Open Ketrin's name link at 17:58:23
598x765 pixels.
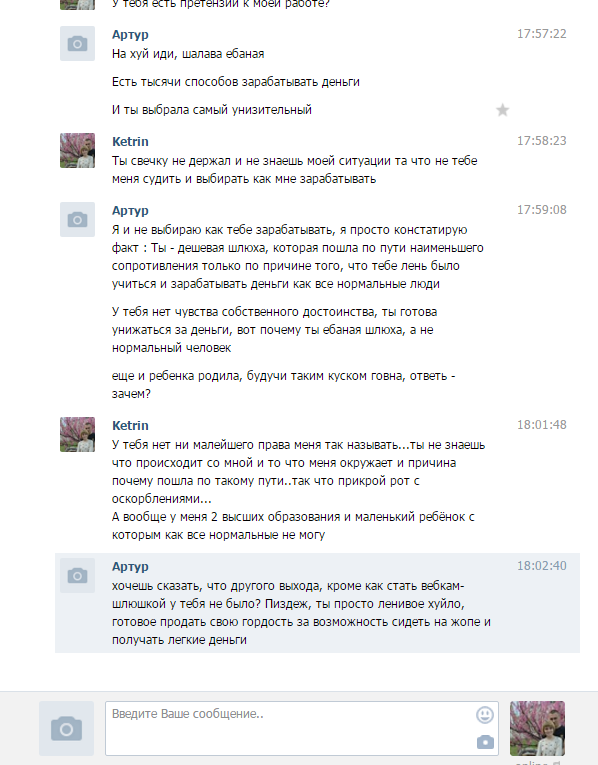point(130,141)
